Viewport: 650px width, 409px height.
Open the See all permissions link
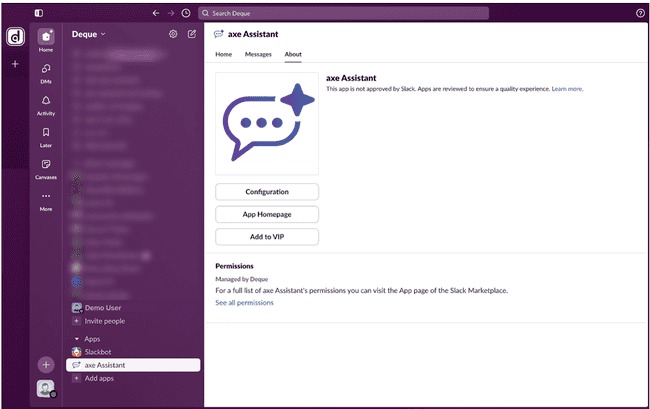coord(244,302)
